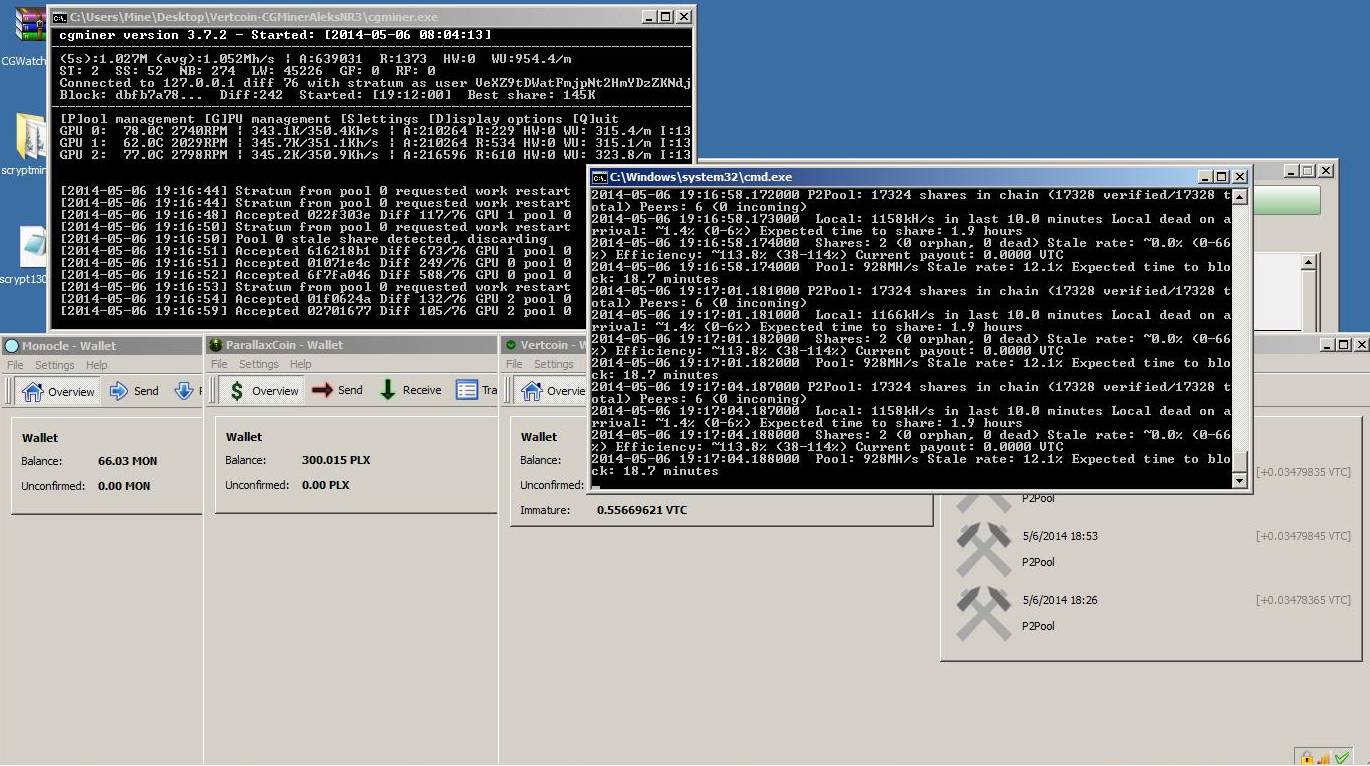Click the green checkmark sync status icon
1370x766 pixels.
[x=1342, y=757]
